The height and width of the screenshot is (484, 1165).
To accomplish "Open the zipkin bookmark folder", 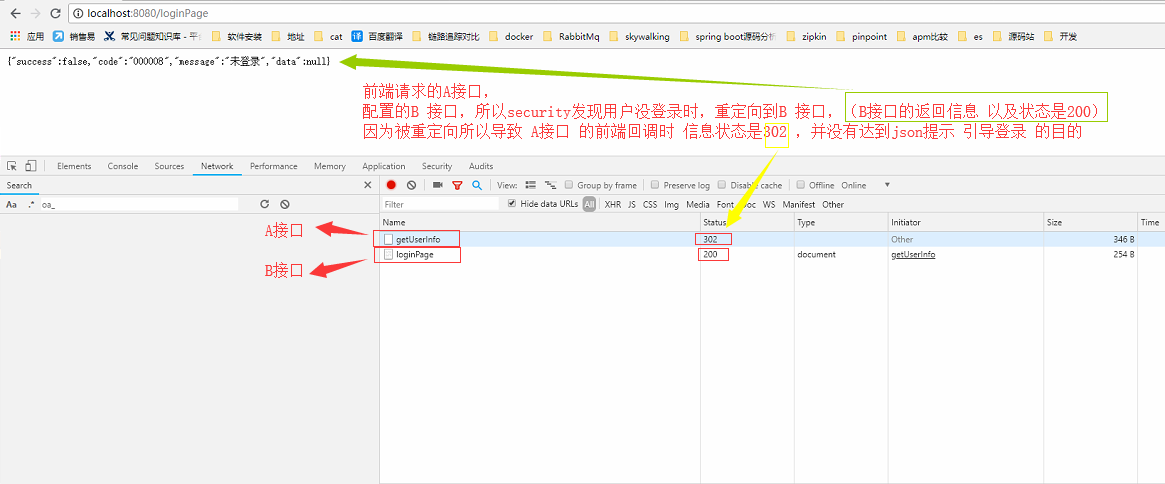I will tap(806, 36).
